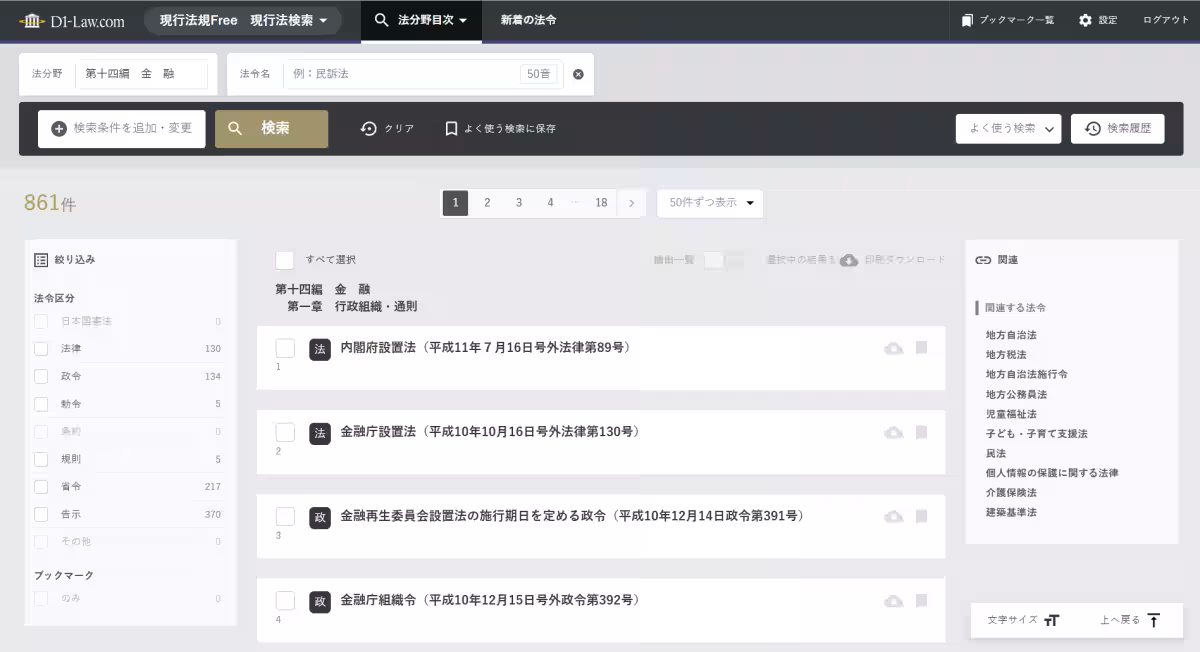Open the 50件ずつ表示 dropdown
Viewport: 1200px width, 652px height.
click(710, 203)
